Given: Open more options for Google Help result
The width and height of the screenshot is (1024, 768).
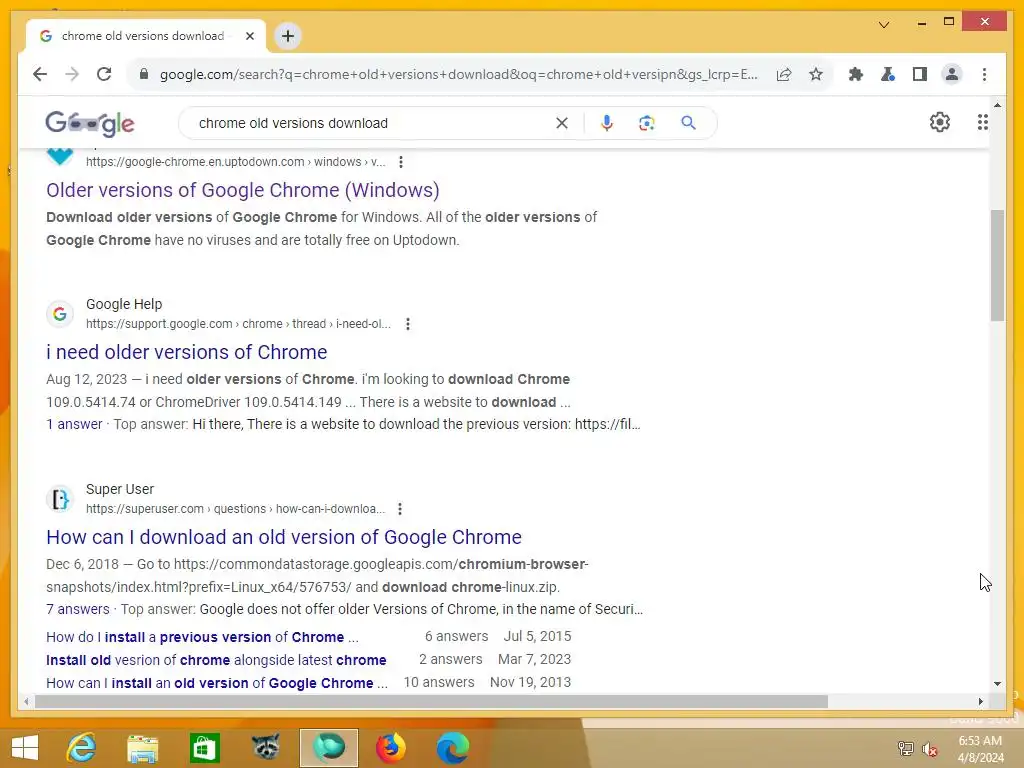Looking at the screenshot, I should pyautogui.click(x=408, y=324).
